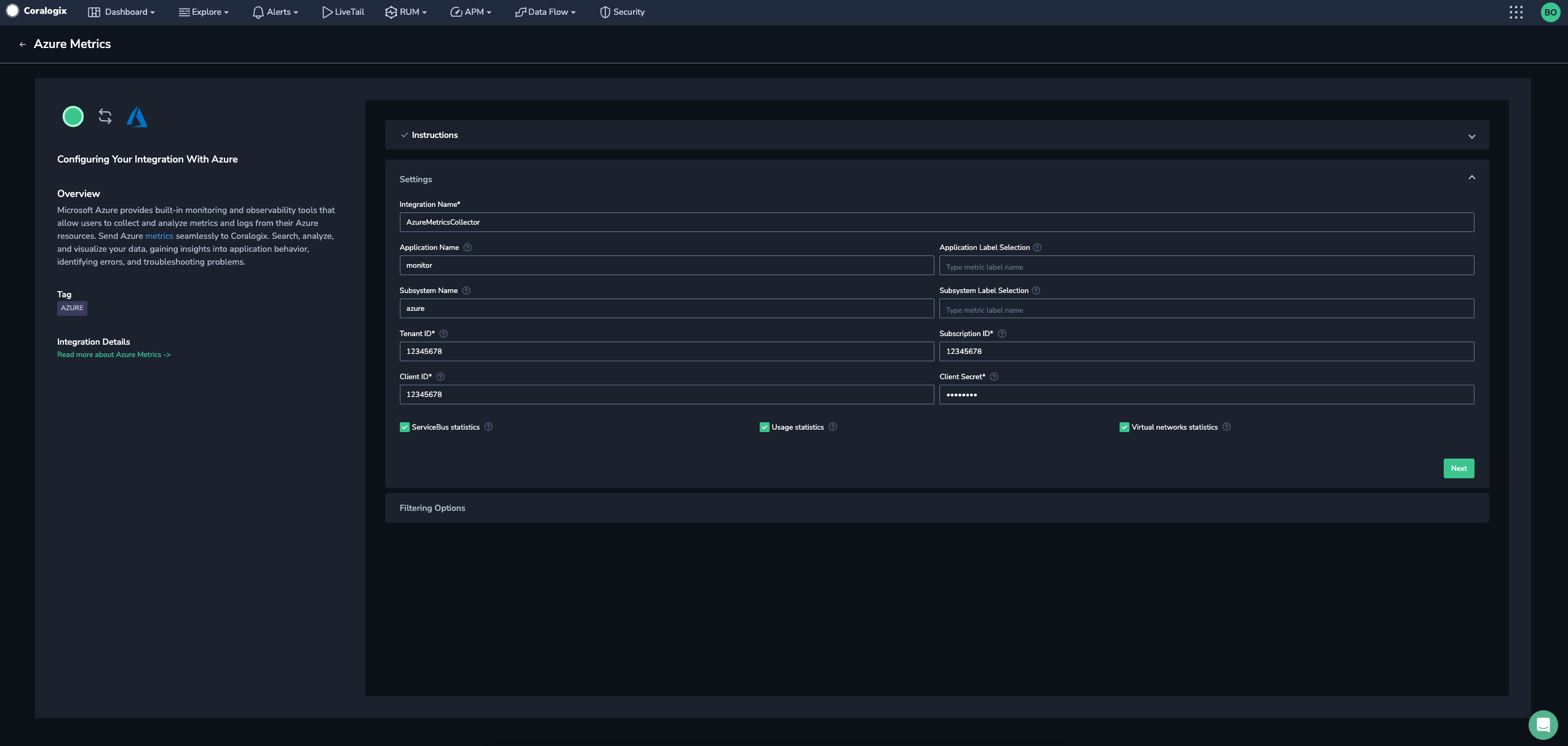Go to LiveTail
1568x746 pixels.
(343, 12)
